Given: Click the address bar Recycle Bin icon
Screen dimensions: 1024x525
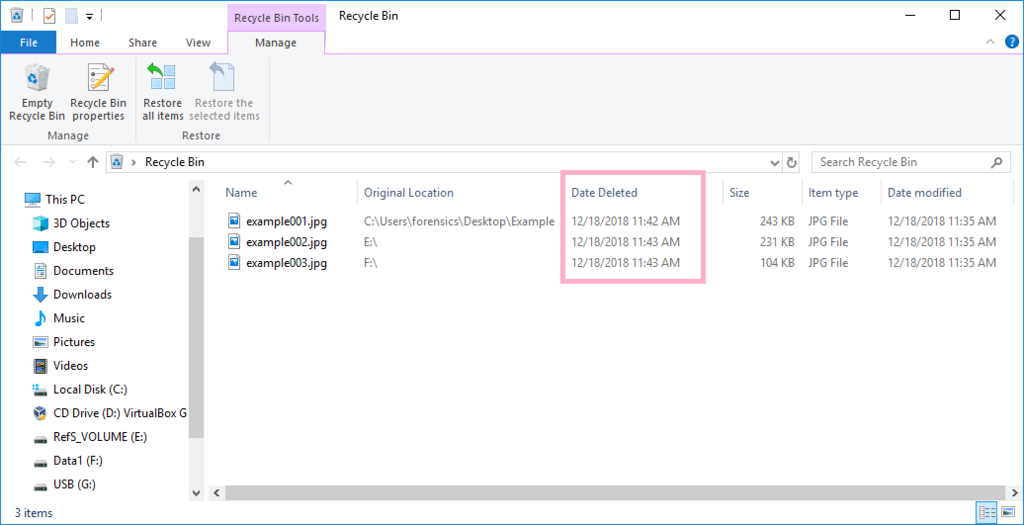Looking at the screenshot, I should point(118,162).
